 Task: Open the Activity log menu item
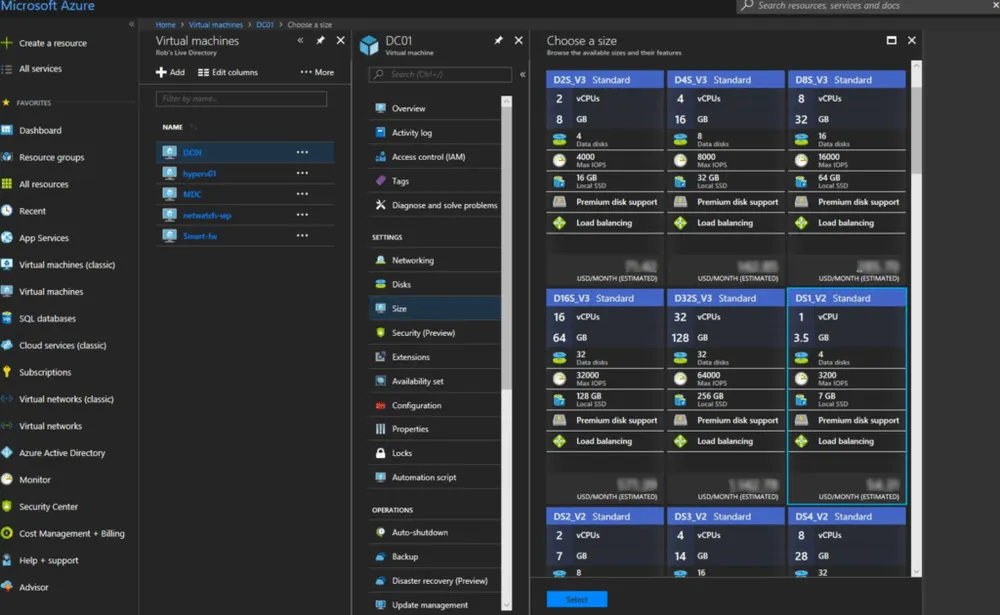pyautogui.click(x=411, y=132)
